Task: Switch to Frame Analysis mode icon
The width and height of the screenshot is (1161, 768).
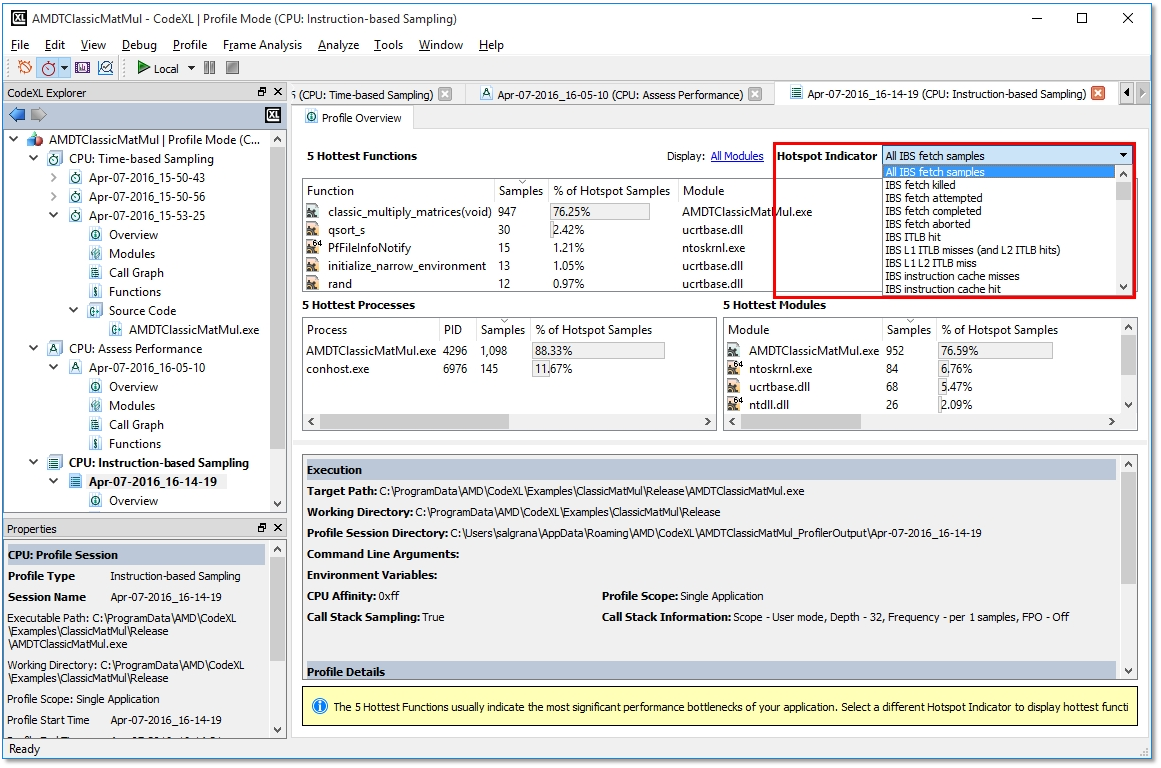Action: [x=82, y=68]
